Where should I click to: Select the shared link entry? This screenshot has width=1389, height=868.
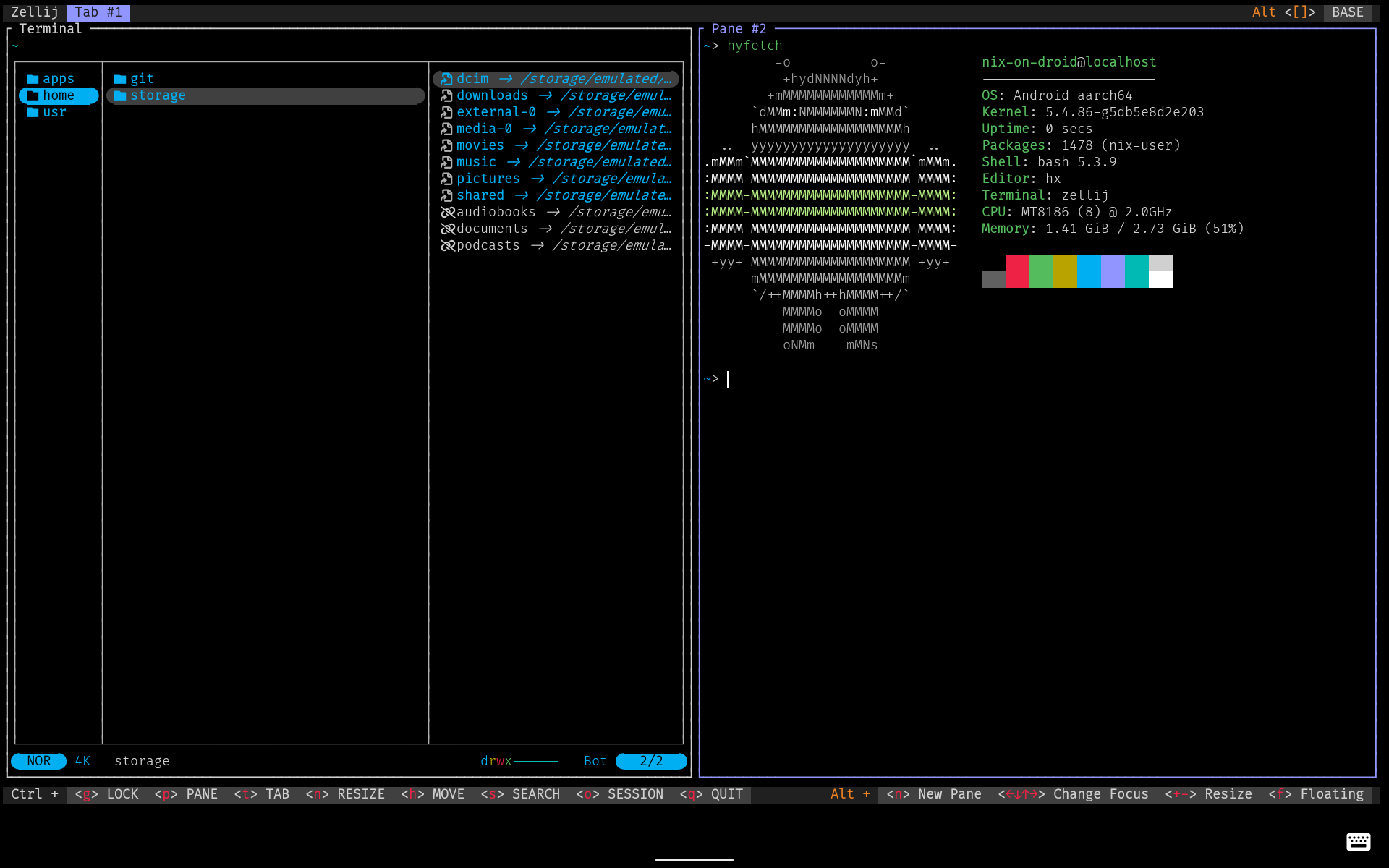pos(556,195)
